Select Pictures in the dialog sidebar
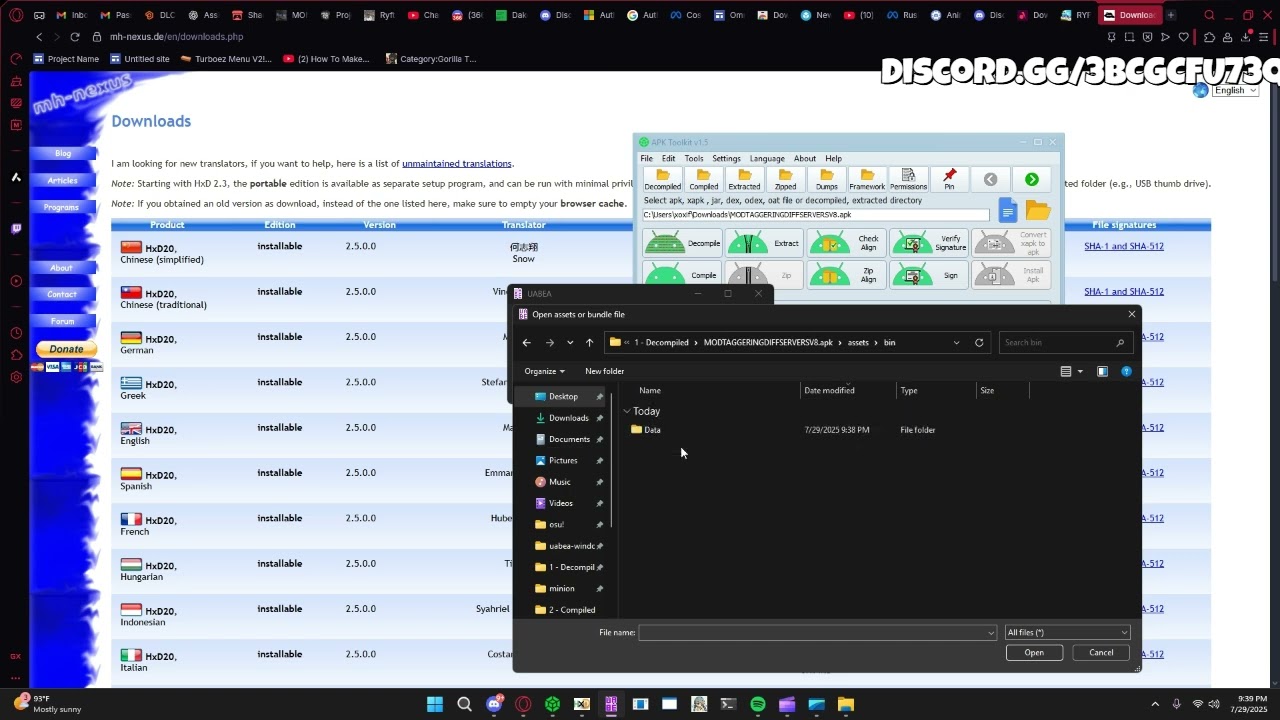Viewport: 1280px width, 720px height. click(563, 461)
